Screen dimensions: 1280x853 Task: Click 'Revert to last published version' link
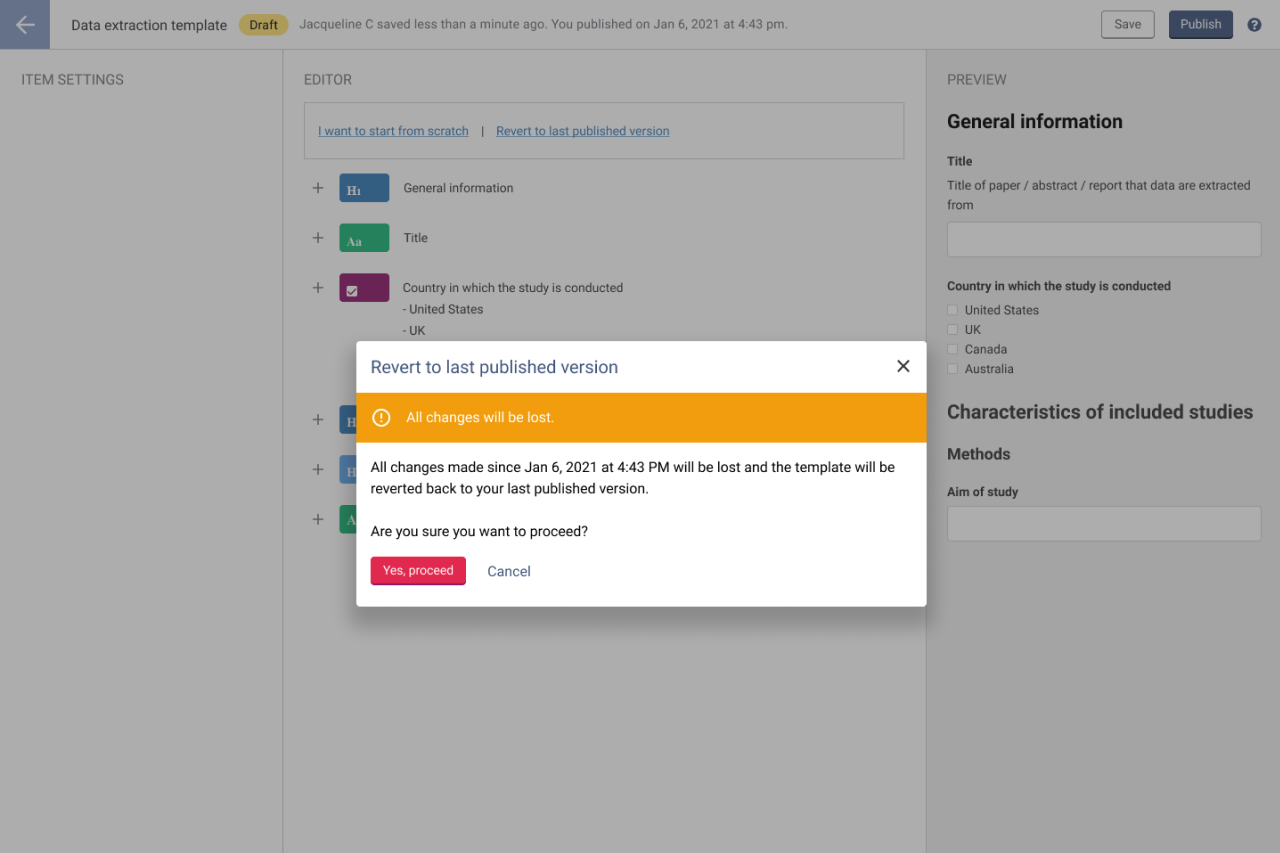(x=583, y=131)
